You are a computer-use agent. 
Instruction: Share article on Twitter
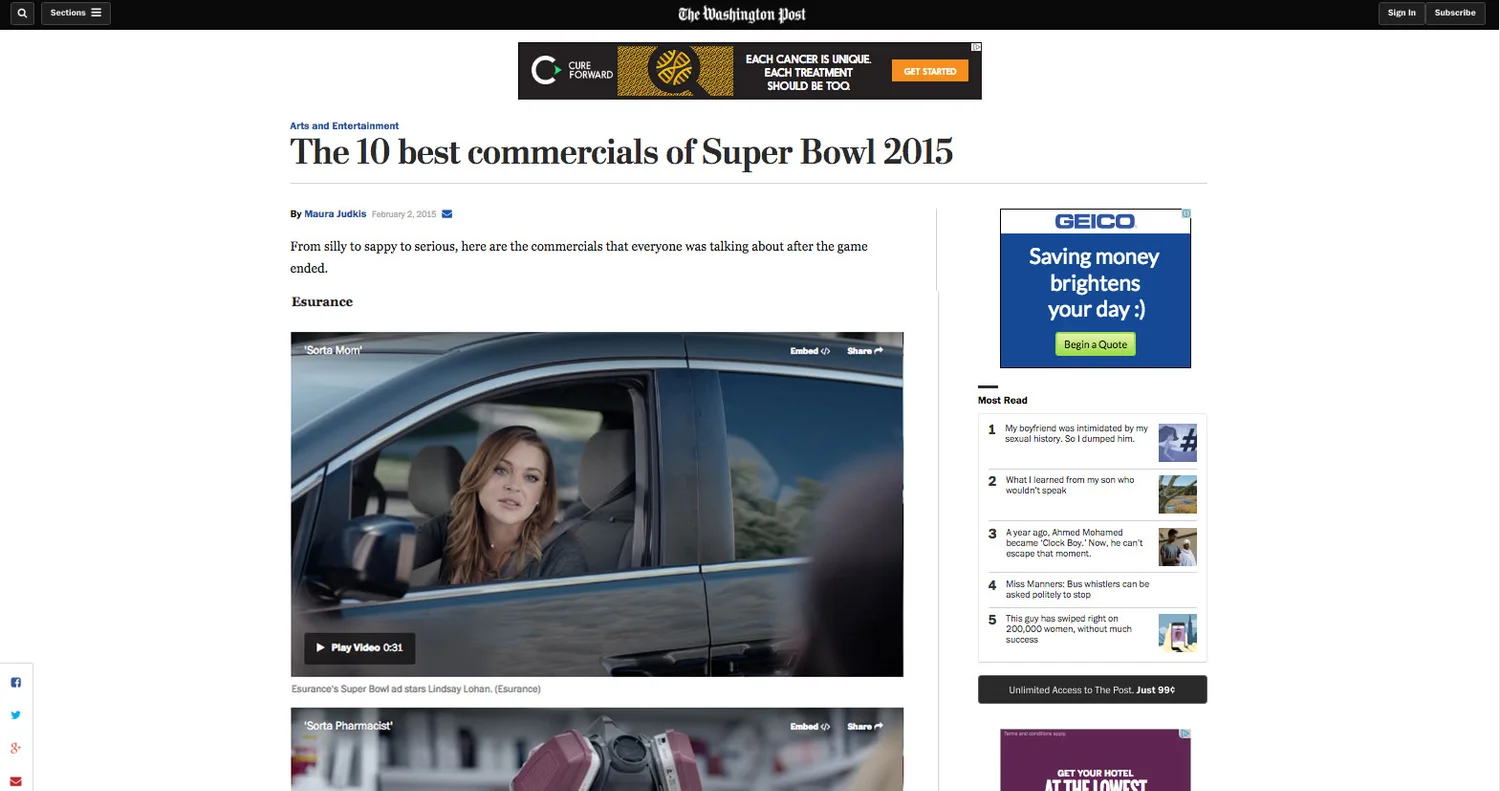16,715
